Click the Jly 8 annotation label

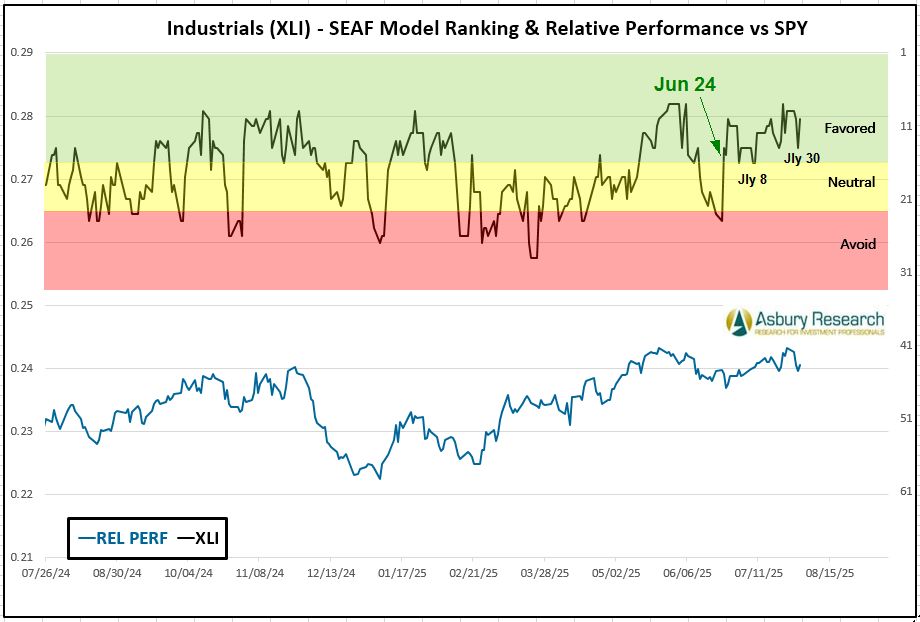point(752,180)
